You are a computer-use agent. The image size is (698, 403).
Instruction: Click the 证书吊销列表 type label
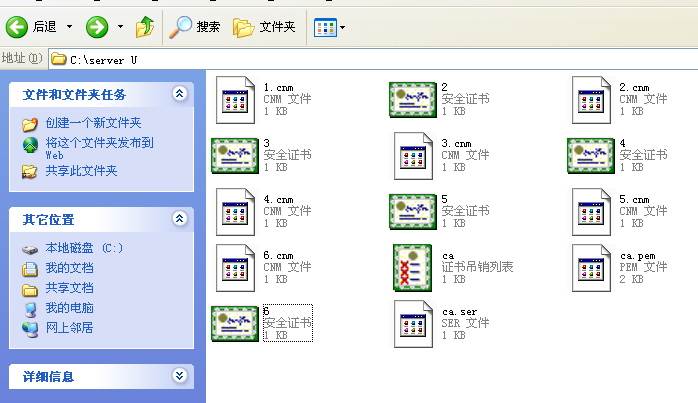(477, 267)
